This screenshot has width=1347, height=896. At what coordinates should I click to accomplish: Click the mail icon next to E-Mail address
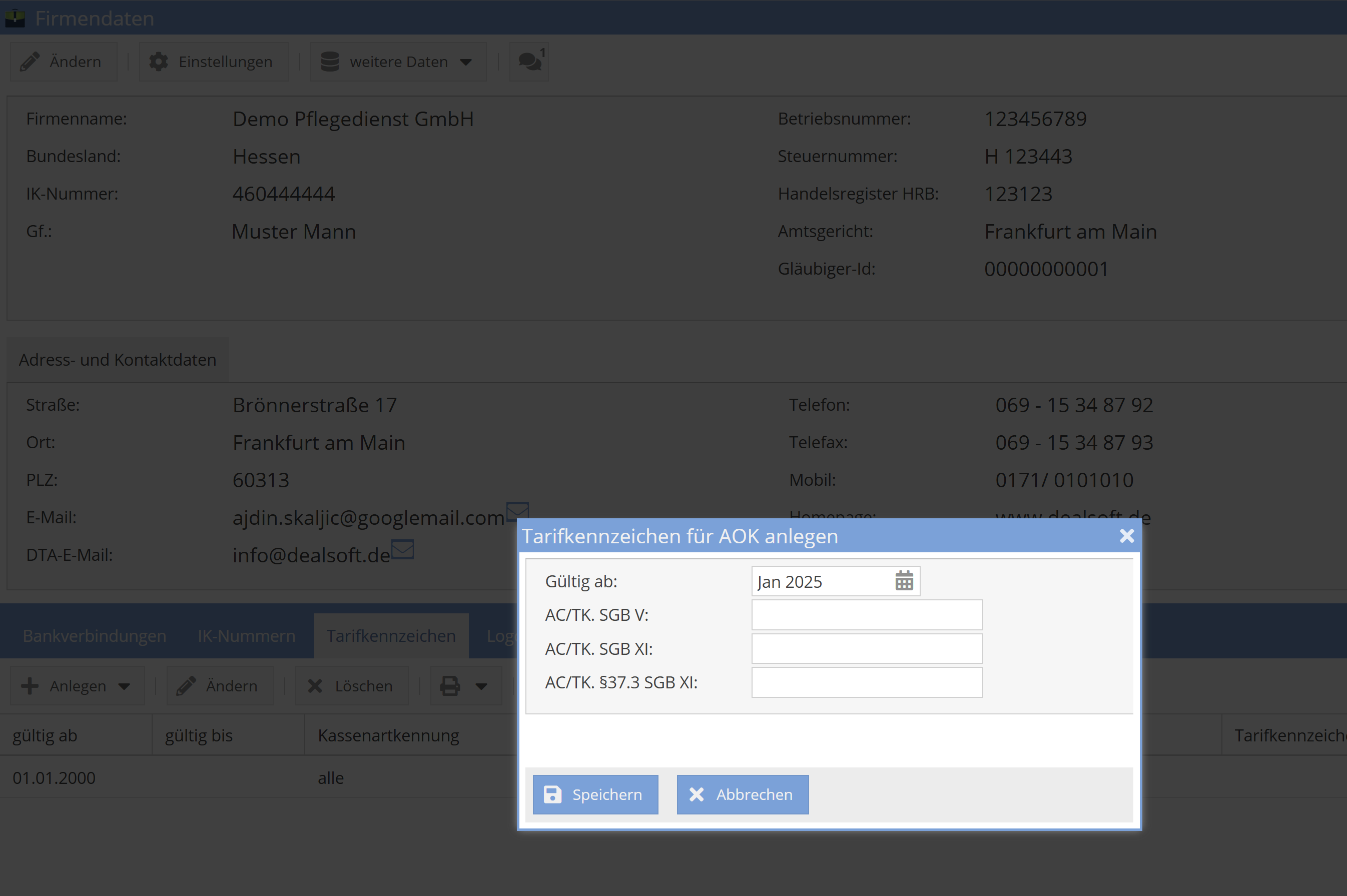click(x=517, y=510)
